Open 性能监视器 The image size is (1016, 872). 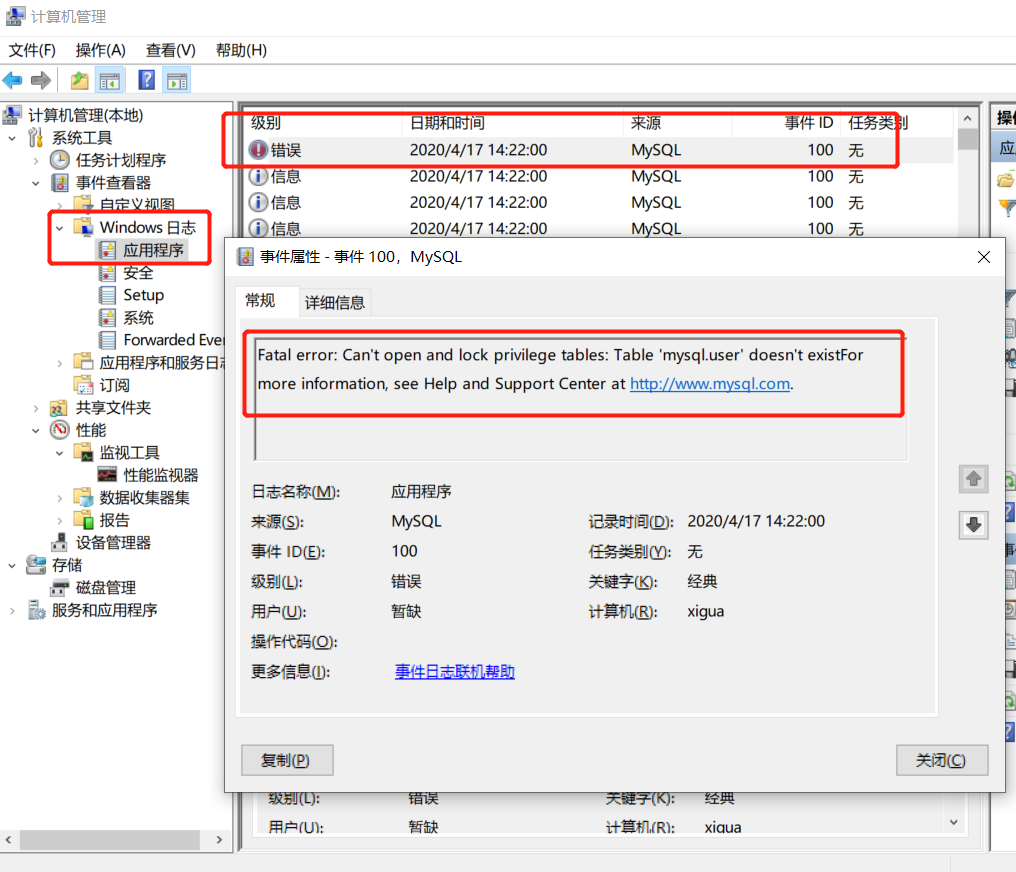pos(161,475)
